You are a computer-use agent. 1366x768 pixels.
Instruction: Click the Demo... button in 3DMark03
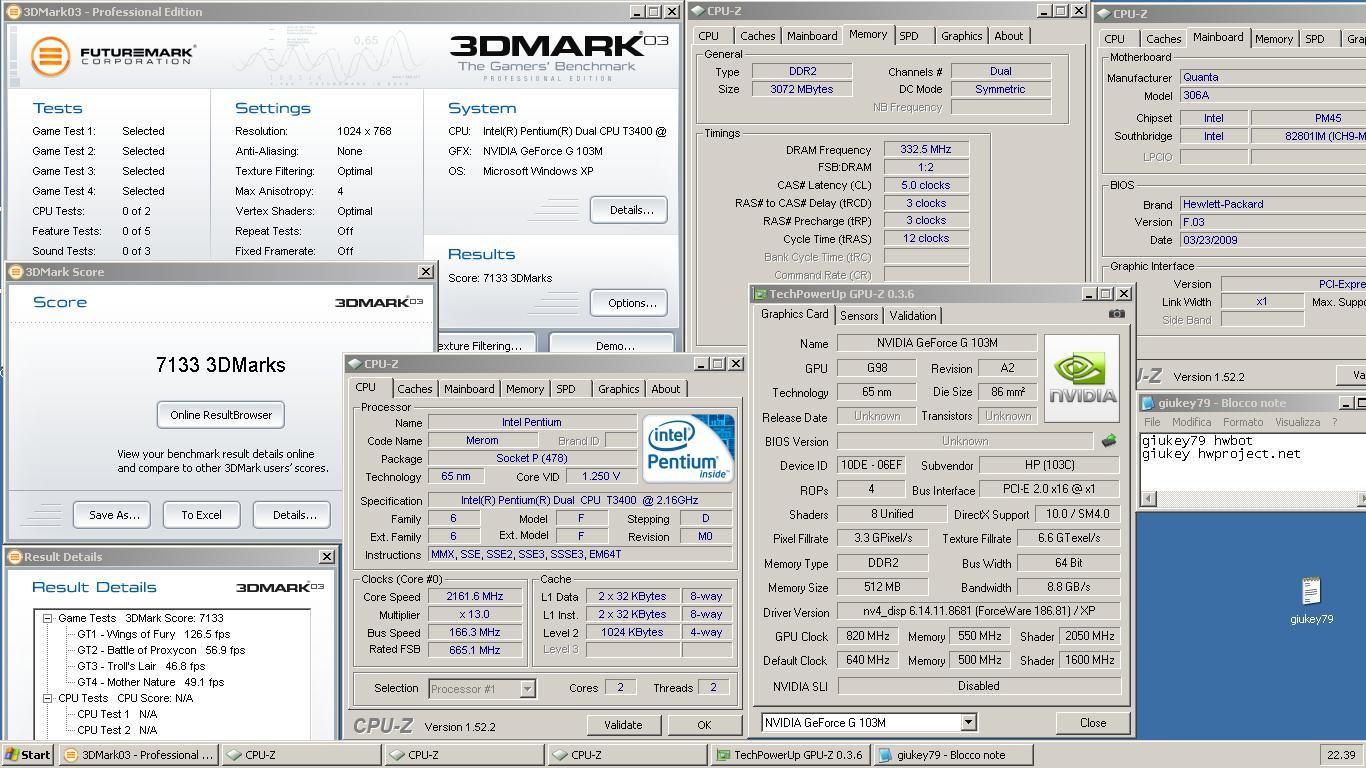[614, 346]
